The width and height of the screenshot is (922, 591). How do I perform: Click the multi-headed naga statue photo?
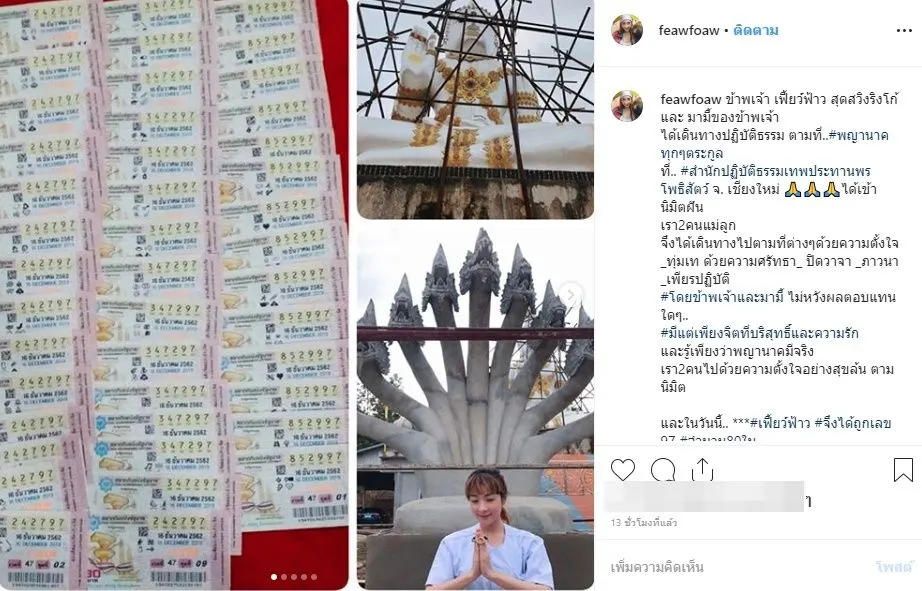click(475, 406)
